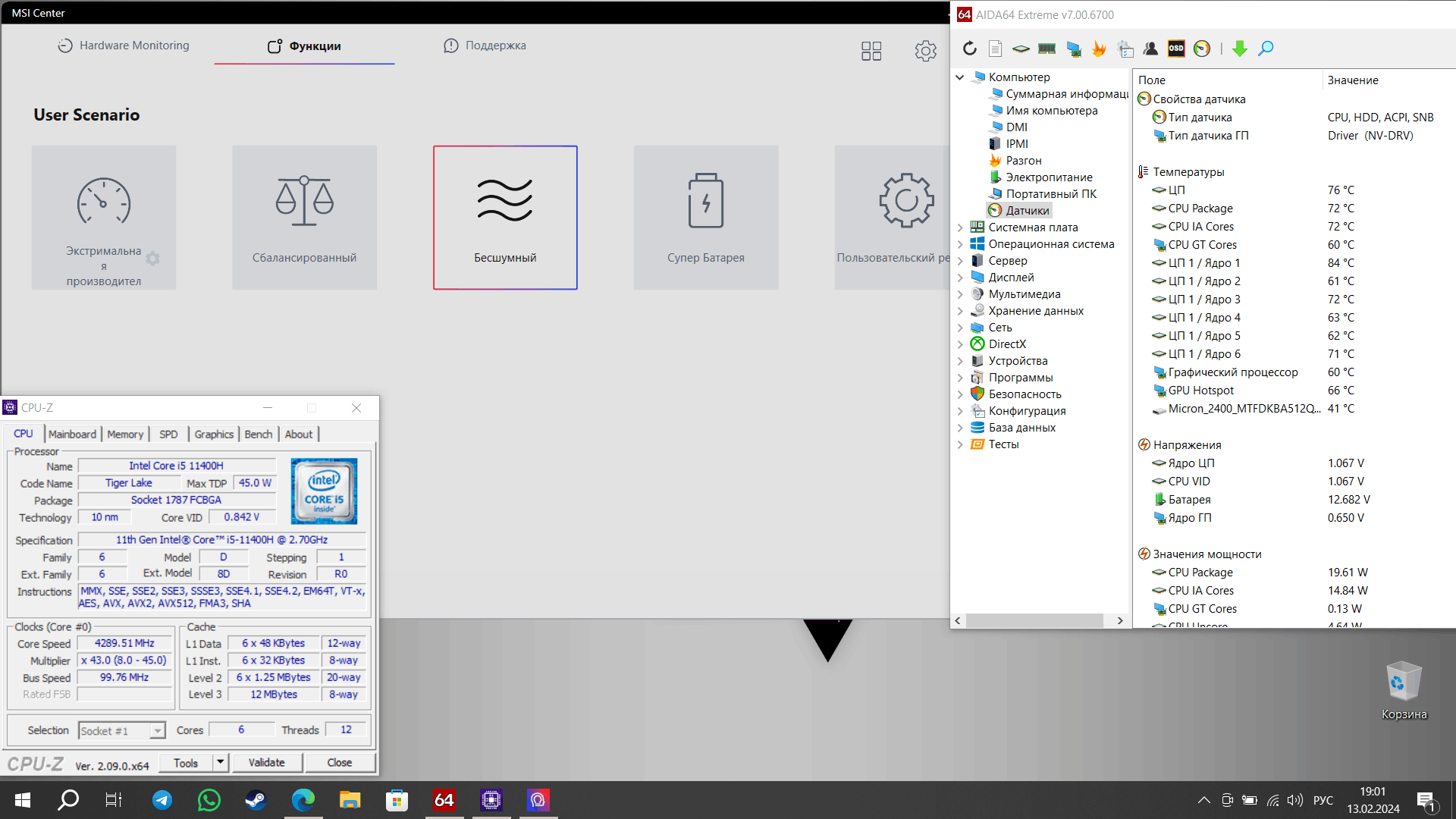Switch to Поддержка tab in MSI Center
Viewport: 1456px width, 819px height.
coord(485,45)
